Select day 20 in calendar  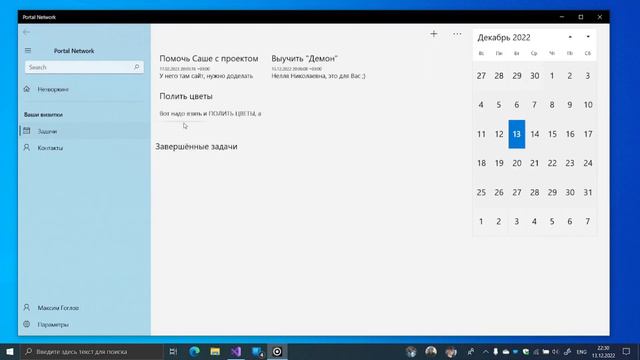click(517, 163)
